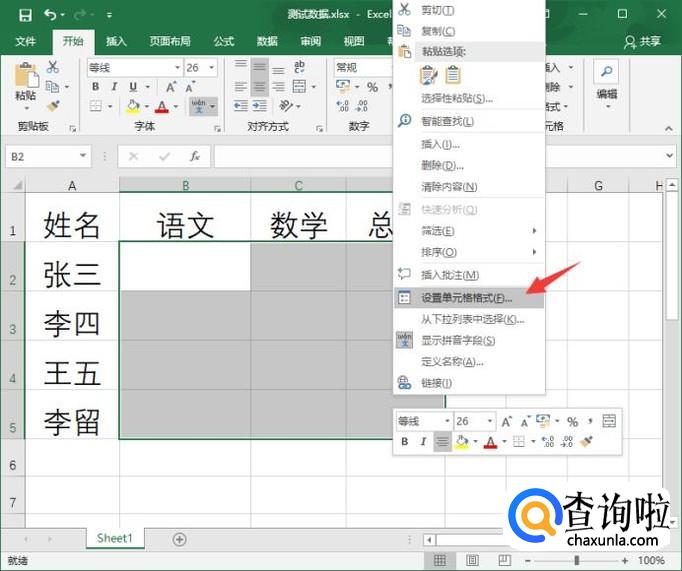This screenshot has width=682, height=571.
Task: Click the 共享 share button
Action: point(642,41)
